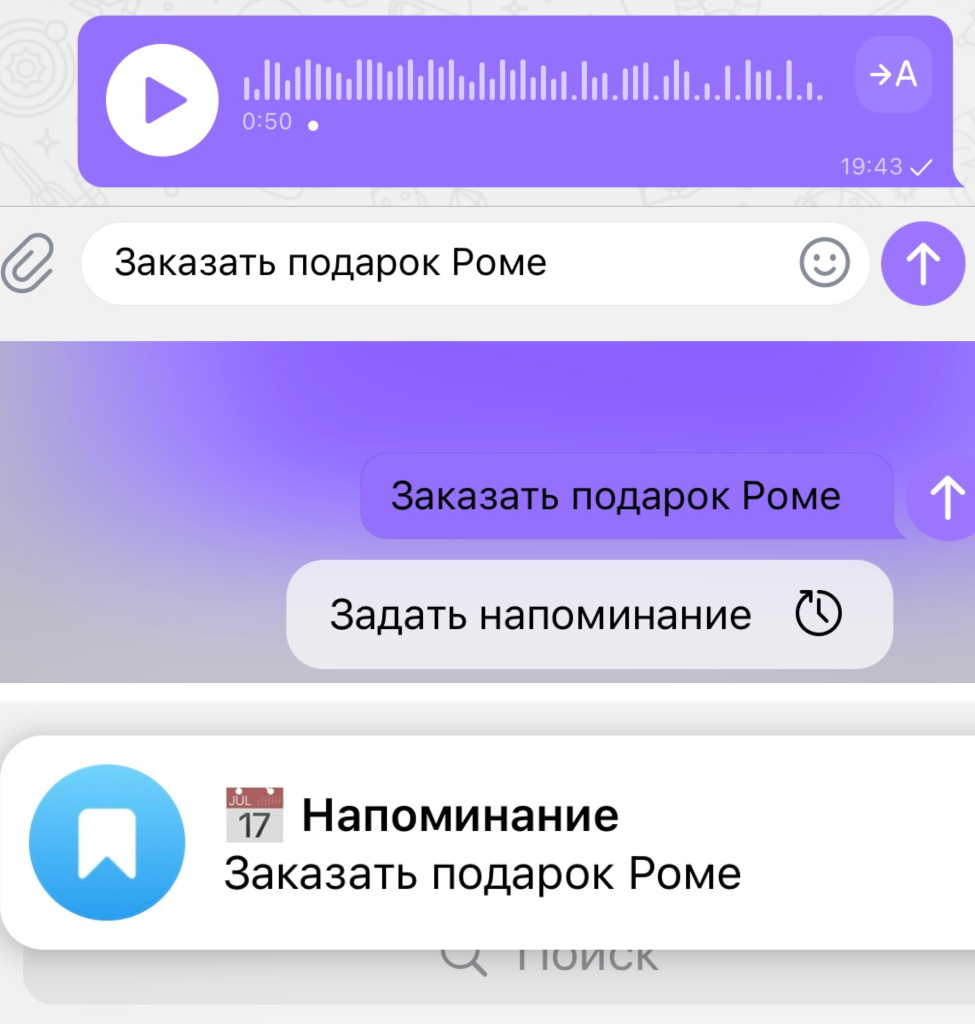
Task: Tap the Поиск search field
Action: coord(499,973)
